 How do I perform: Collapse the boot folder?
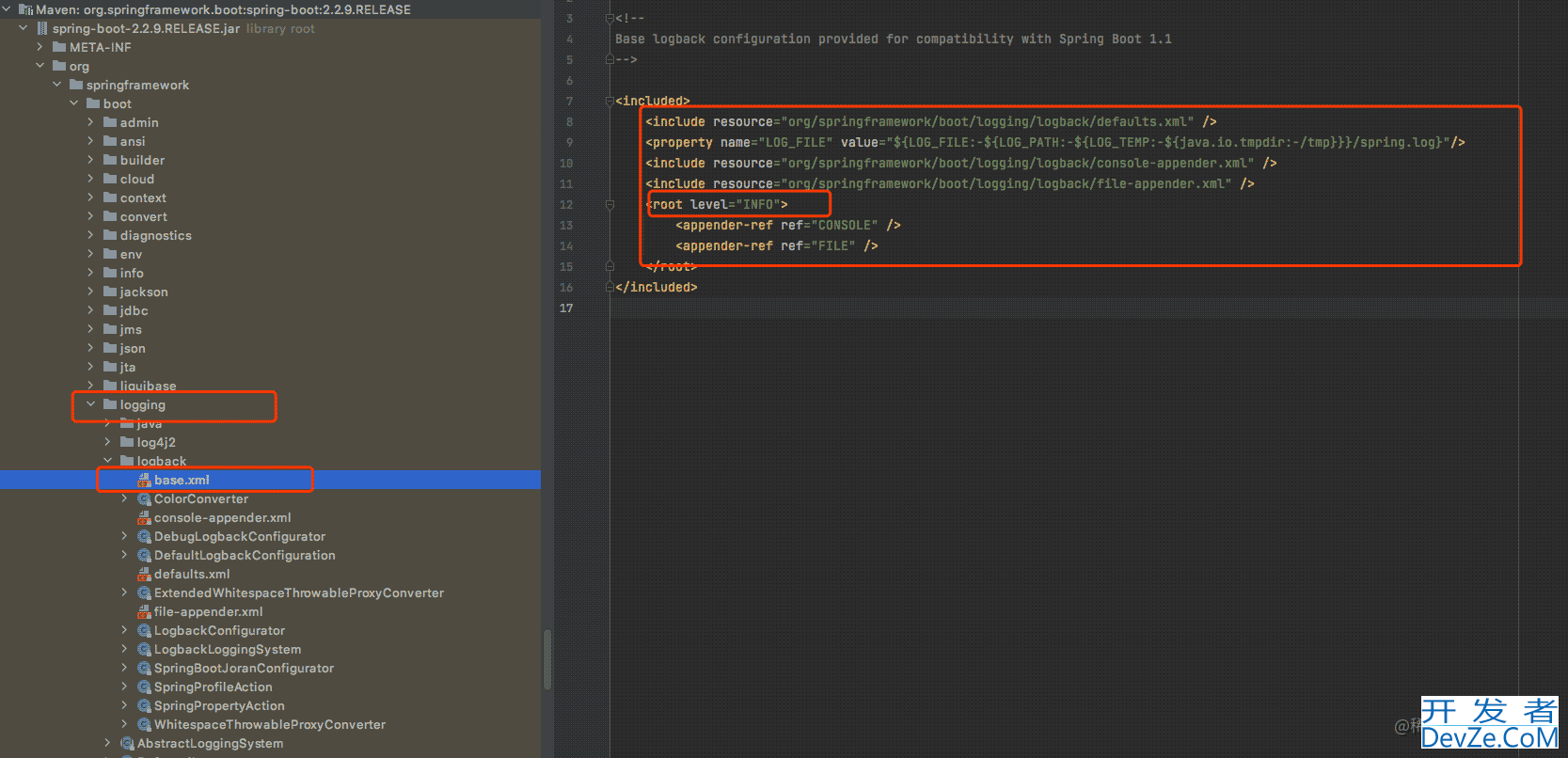click(74, 103)
